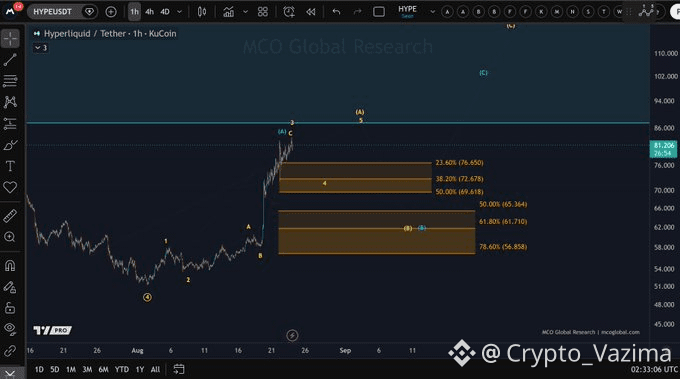Image resolution: width=680 pixels, height=379 pixels.
Task: Click the N quick-access circle button
Action: (x=572, y=12)
